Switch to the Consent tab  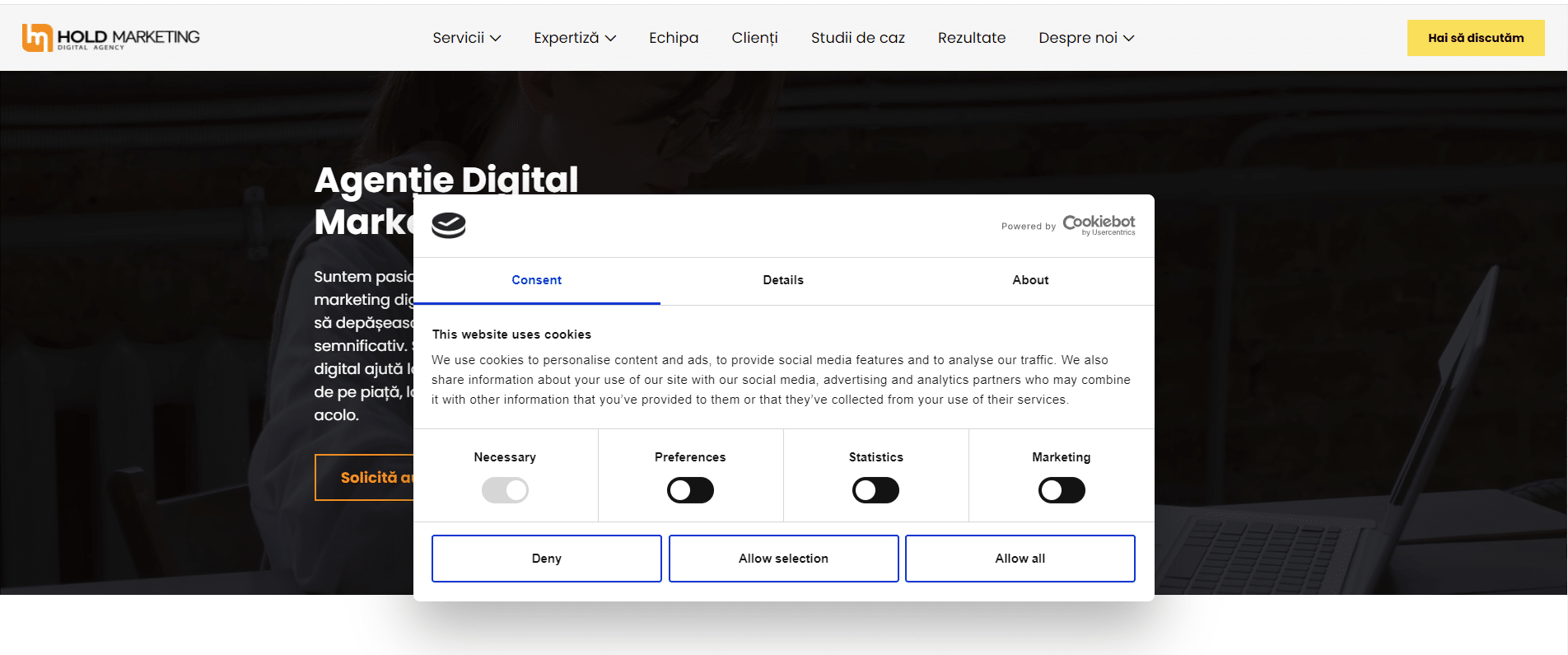point(537,281)
